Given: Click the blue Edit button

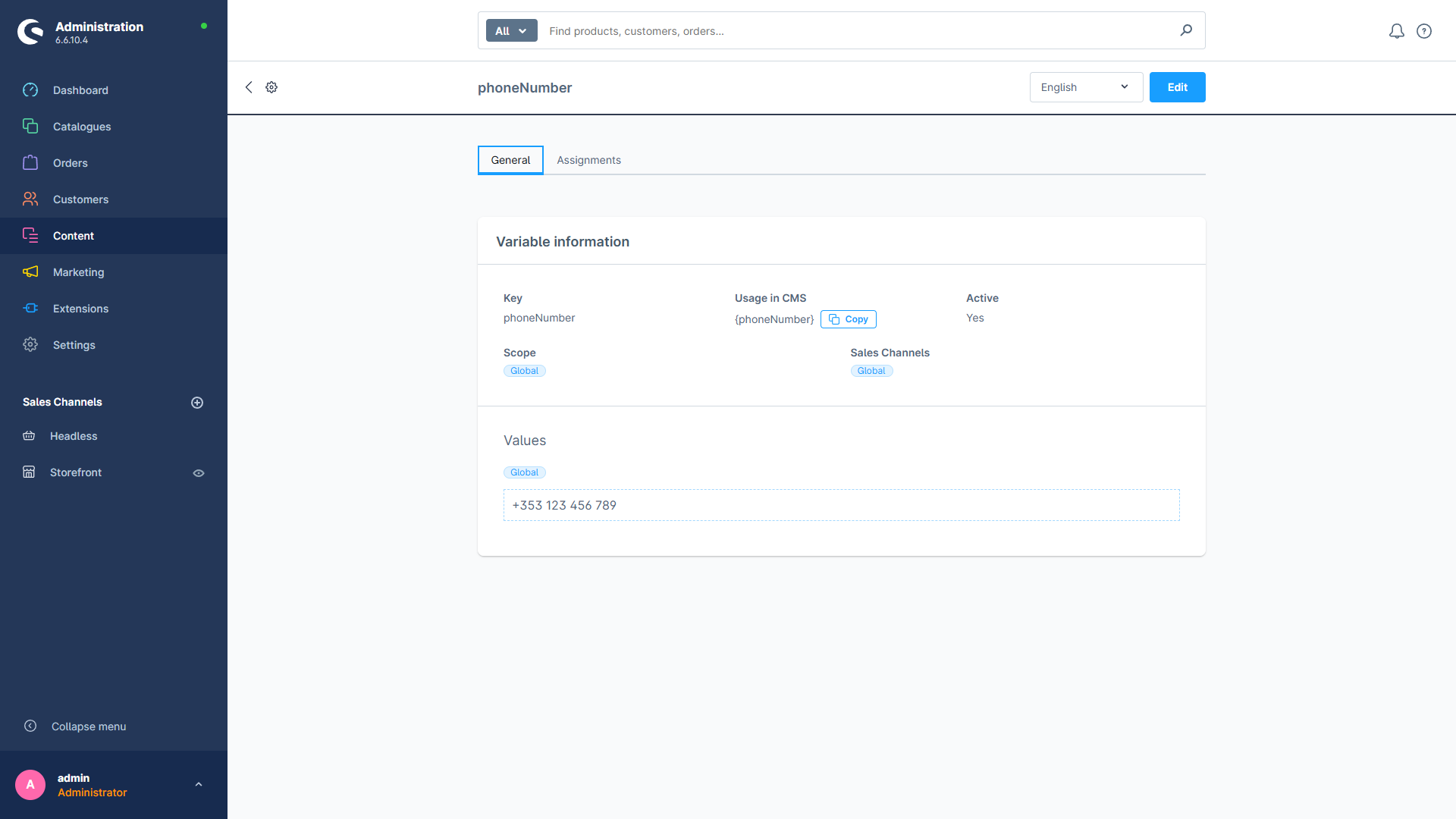Looking at the screenshot, I should point(1177,87).
